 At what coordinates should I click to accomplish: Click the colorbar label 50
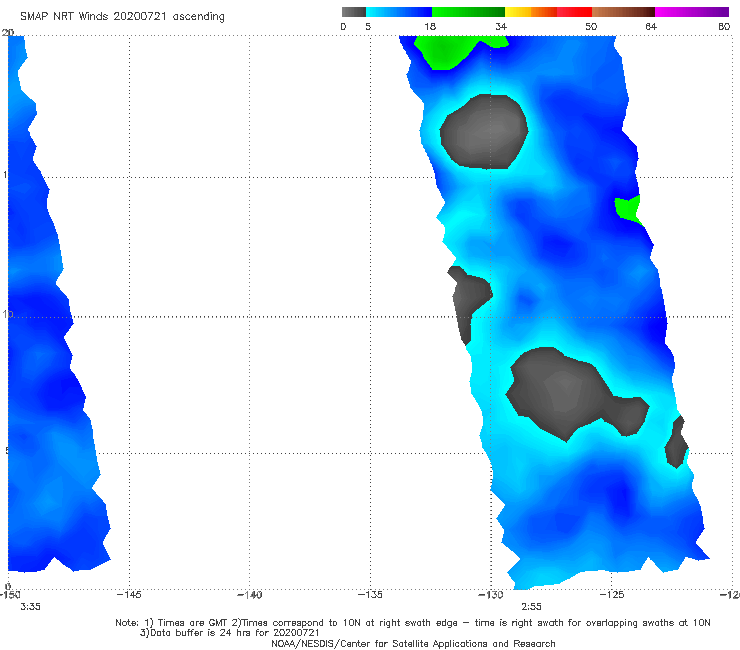pos(591,26)
